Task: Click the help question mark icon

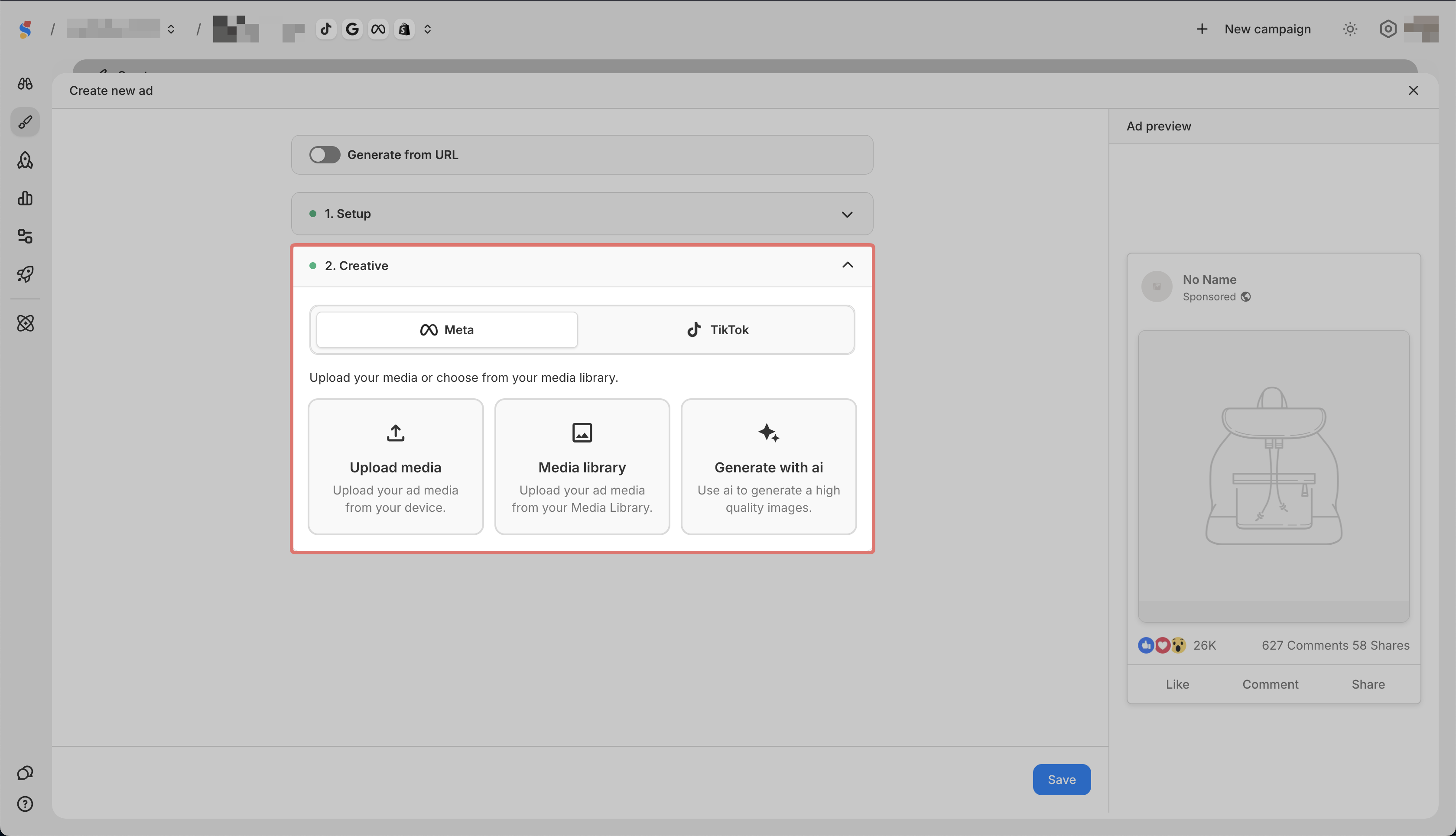Action: (25, 804)
